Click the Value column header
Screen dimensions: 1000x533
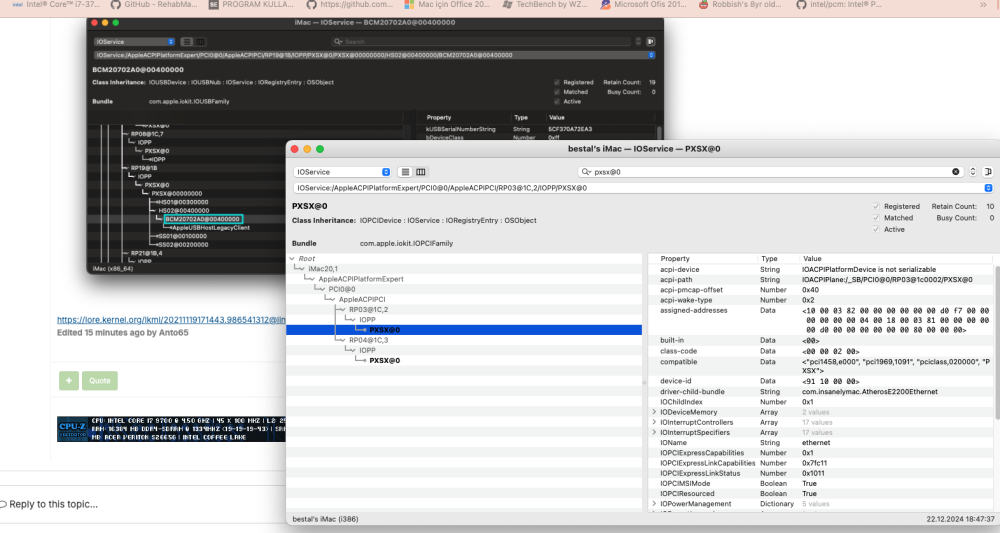tap(812, 259)
